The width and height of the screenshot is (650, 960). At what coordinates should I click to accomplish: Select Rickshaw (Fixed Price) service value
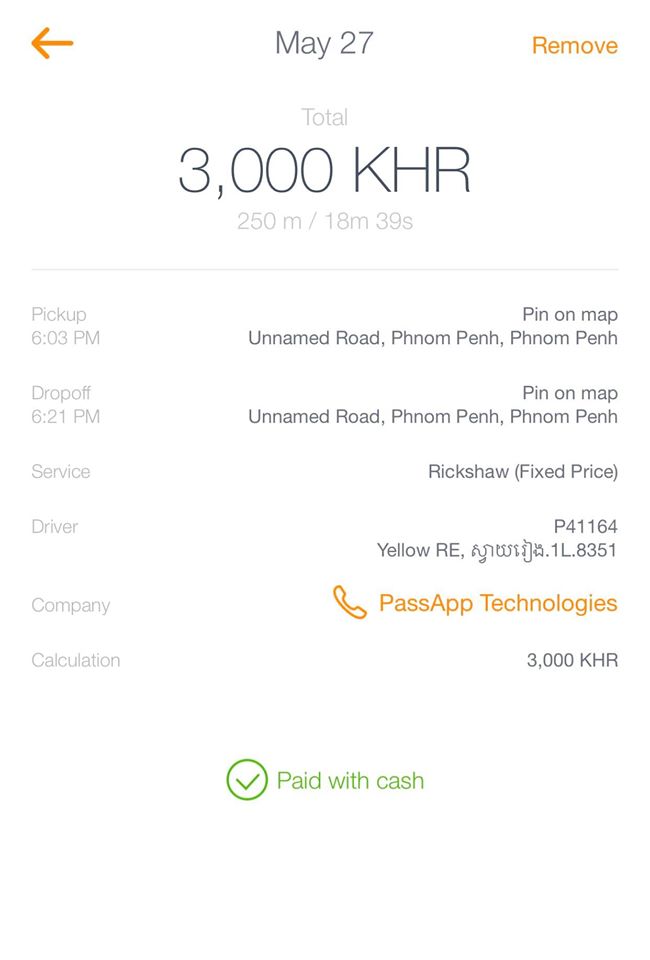click(523, 471)
